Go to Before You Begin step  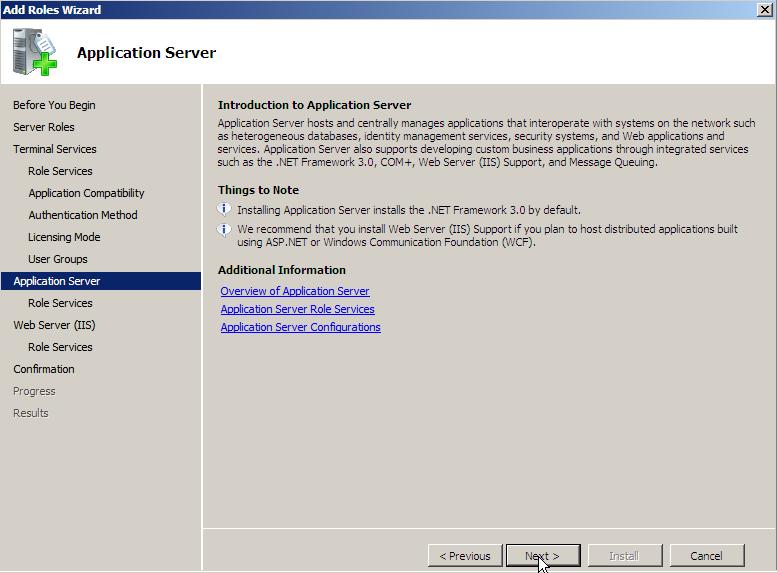coord(54,105)
